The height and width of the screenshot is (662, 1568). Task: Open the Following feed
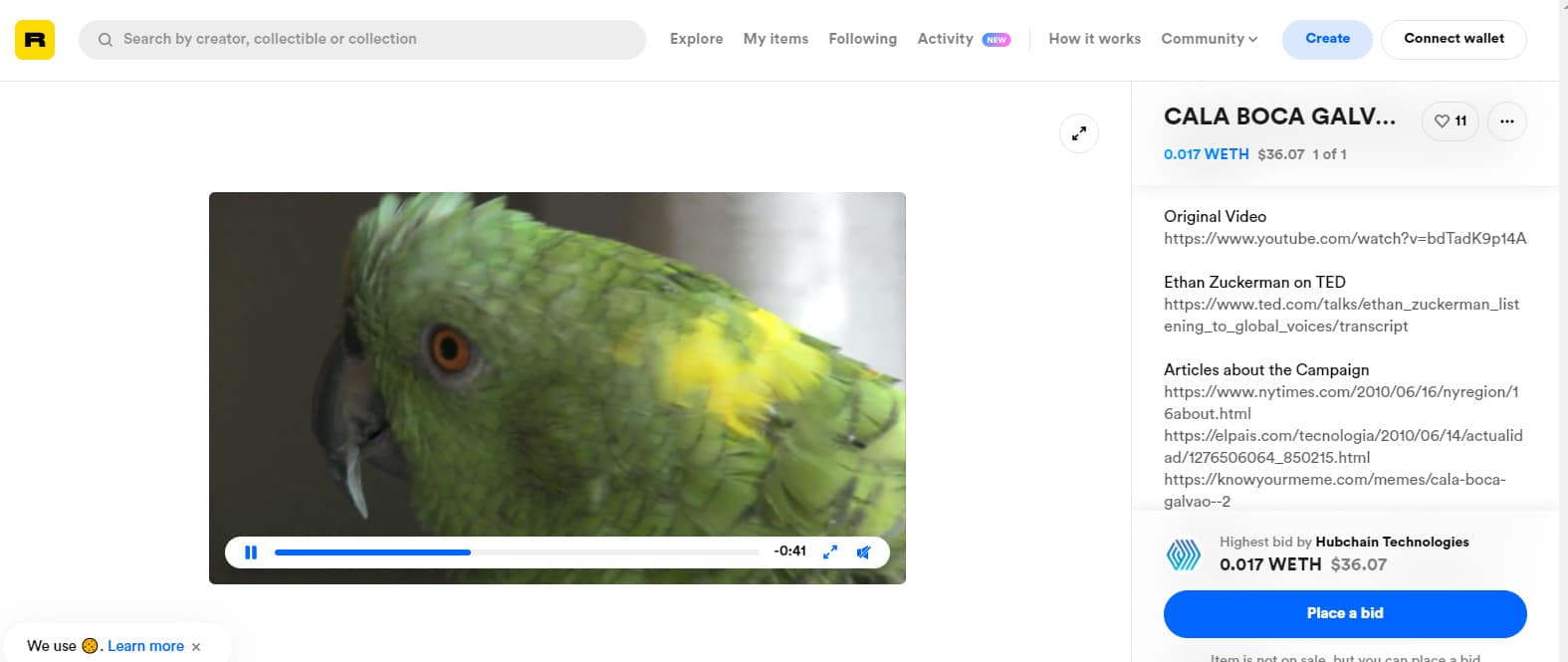[x=862, y=39]
